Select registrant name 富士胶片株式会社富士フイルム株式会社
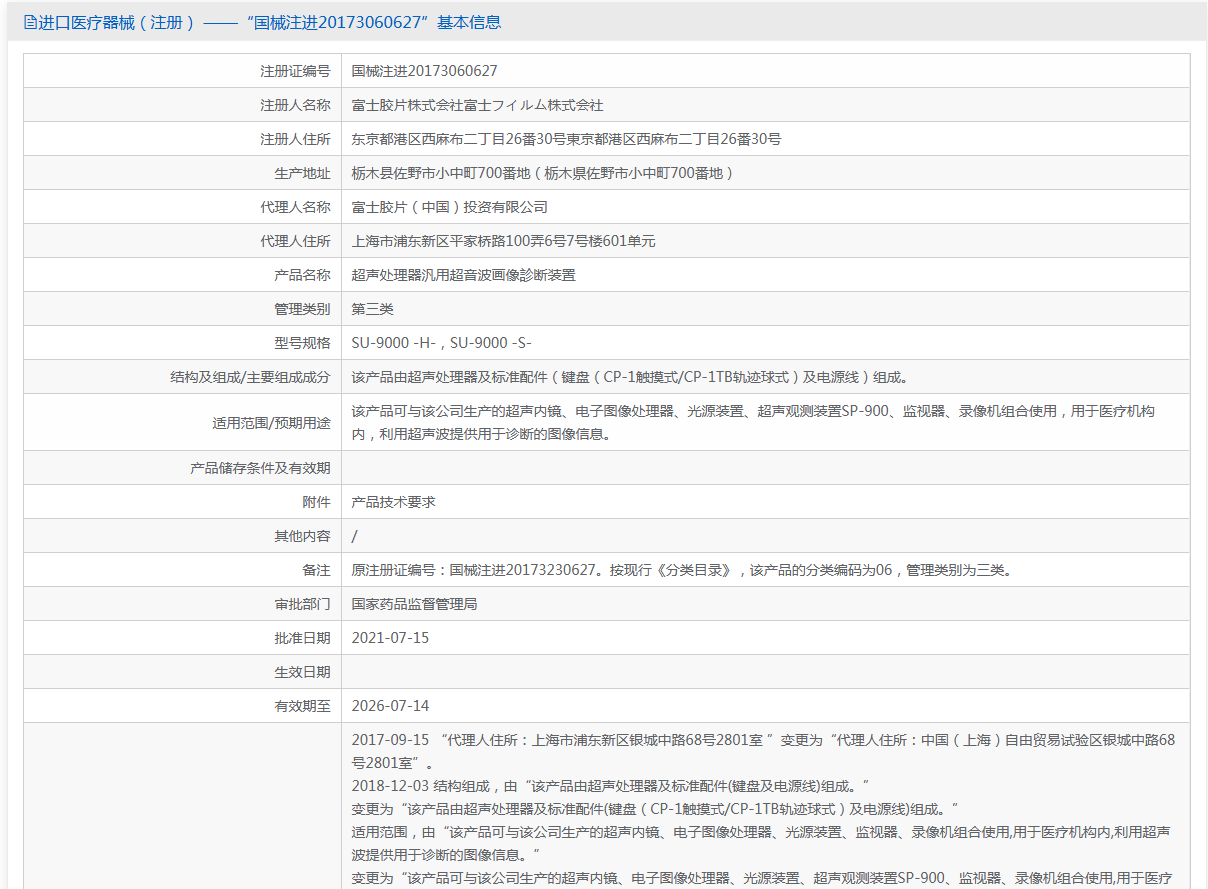The width and height of the screenshot is (1208, 889). [478, 105]
